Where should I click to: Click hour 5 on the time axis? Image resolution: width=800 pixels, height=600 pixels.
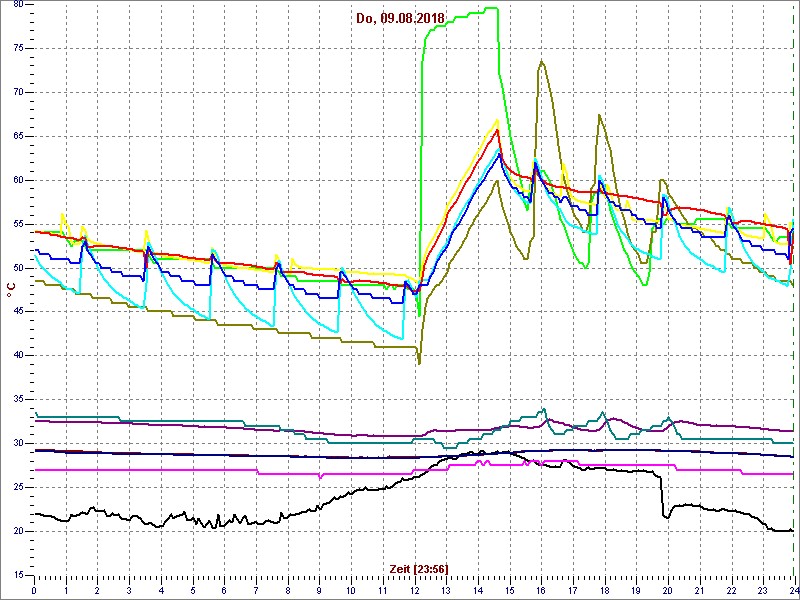point(192,590)
